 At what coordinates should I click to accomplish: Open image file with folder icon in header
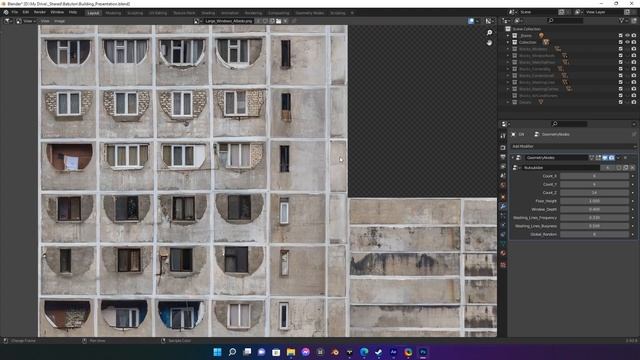point(278,21)
